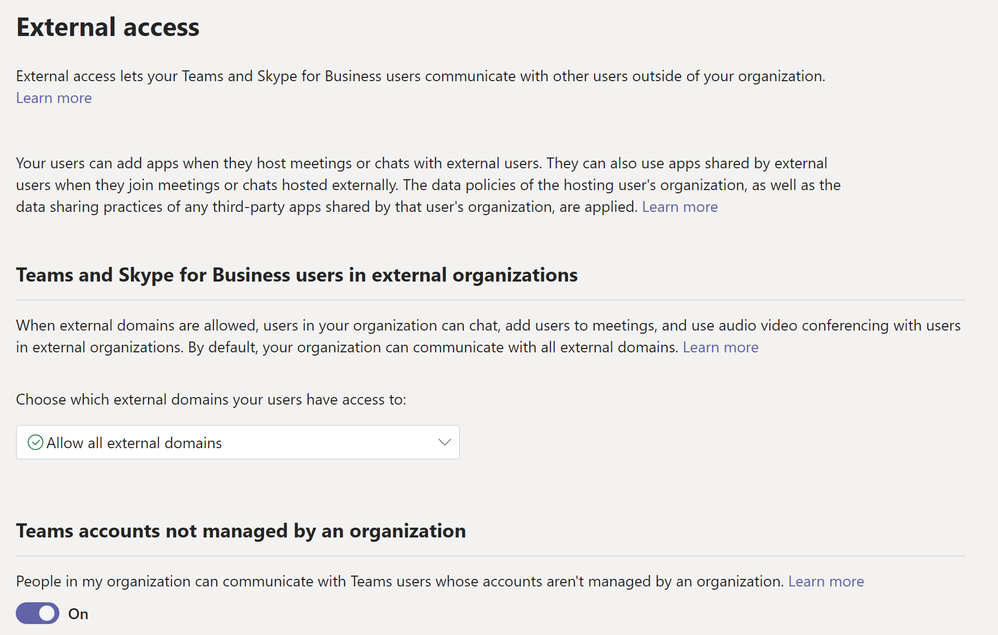Click text Choose which external domains label
This screenshot has width=998, height=635.
pyautogui.click(x=211, y=400)
